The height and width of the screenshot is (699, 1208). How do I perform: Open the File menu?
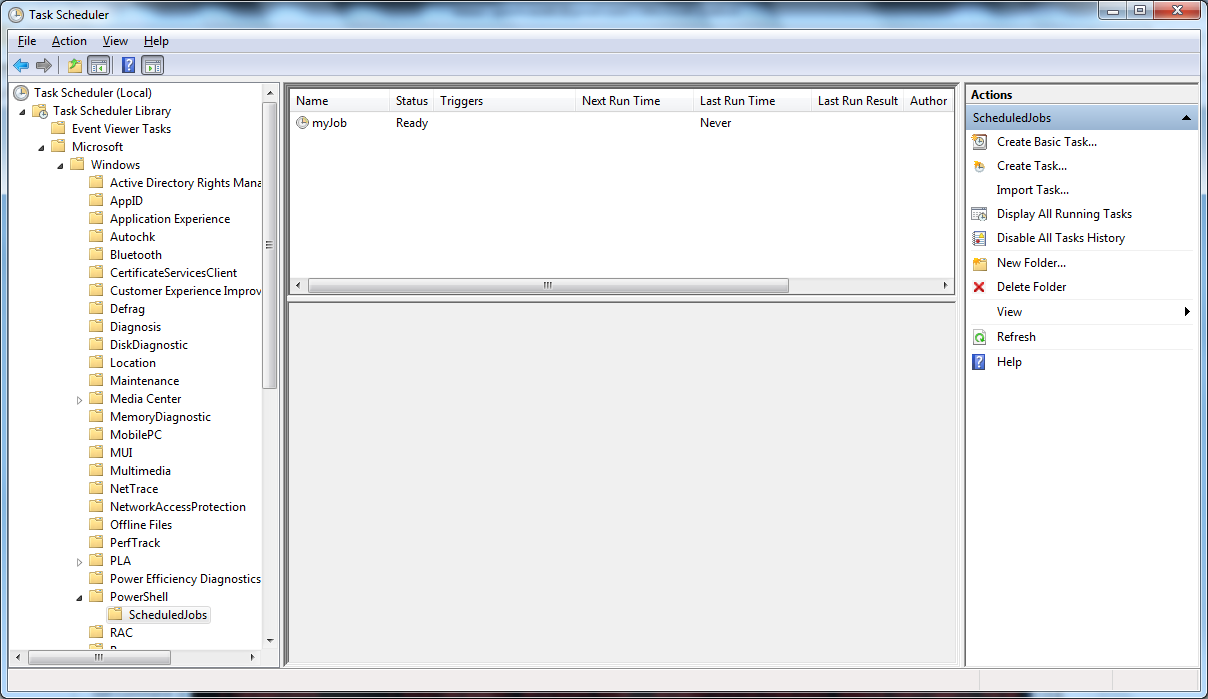tap(27, 41)
